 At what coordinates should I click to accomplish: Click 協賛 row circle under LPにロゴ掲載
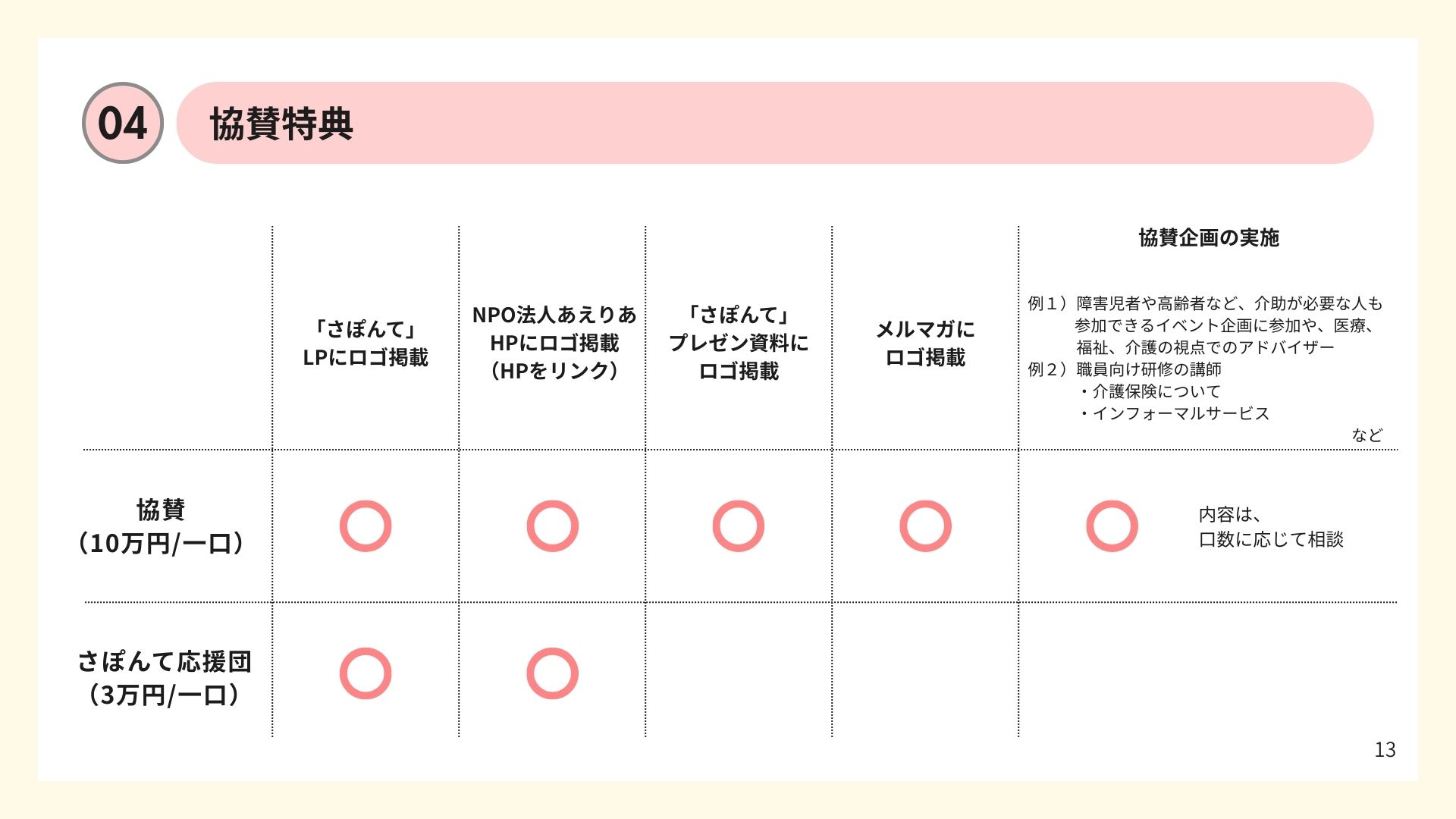coord(366,526)
